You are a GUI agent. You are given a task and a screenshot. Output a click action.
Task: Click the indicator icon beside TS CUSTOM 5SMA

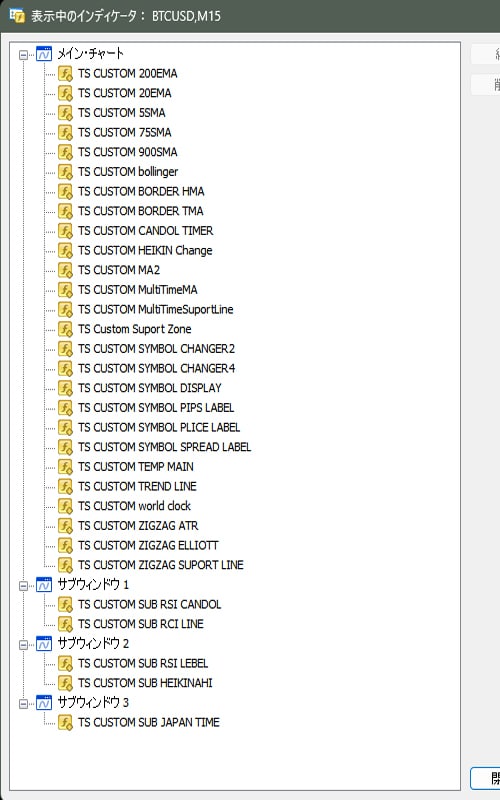(65, 113)
